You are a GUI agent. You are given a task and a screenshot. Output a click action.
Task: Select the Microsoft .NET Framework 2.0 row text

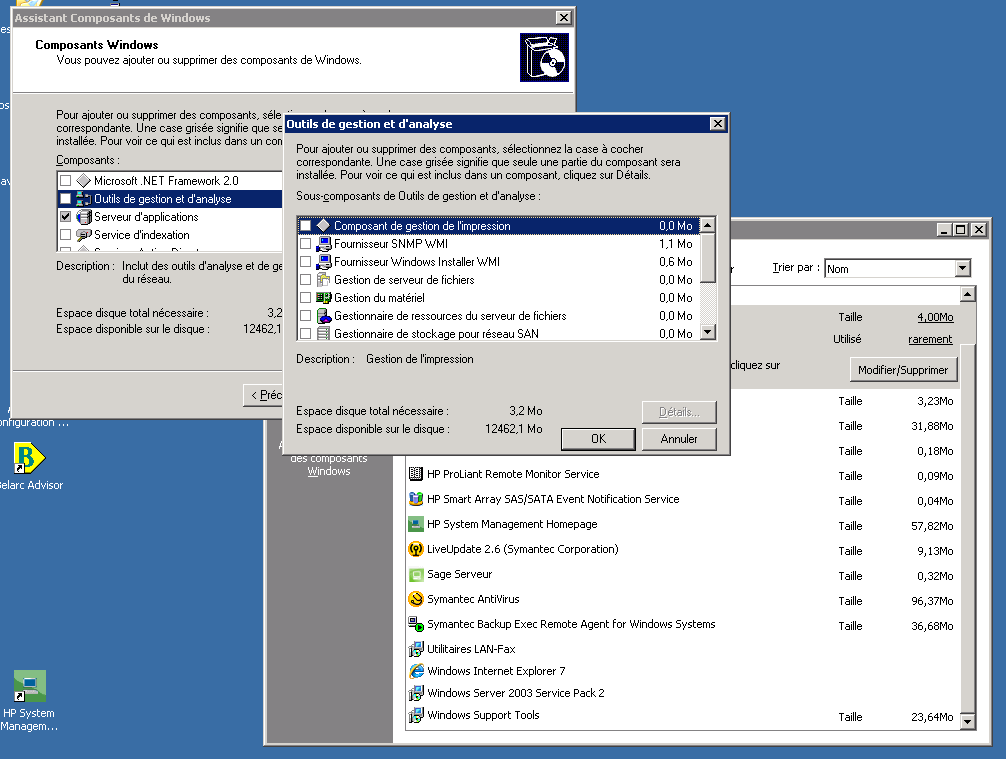[166, 181]
